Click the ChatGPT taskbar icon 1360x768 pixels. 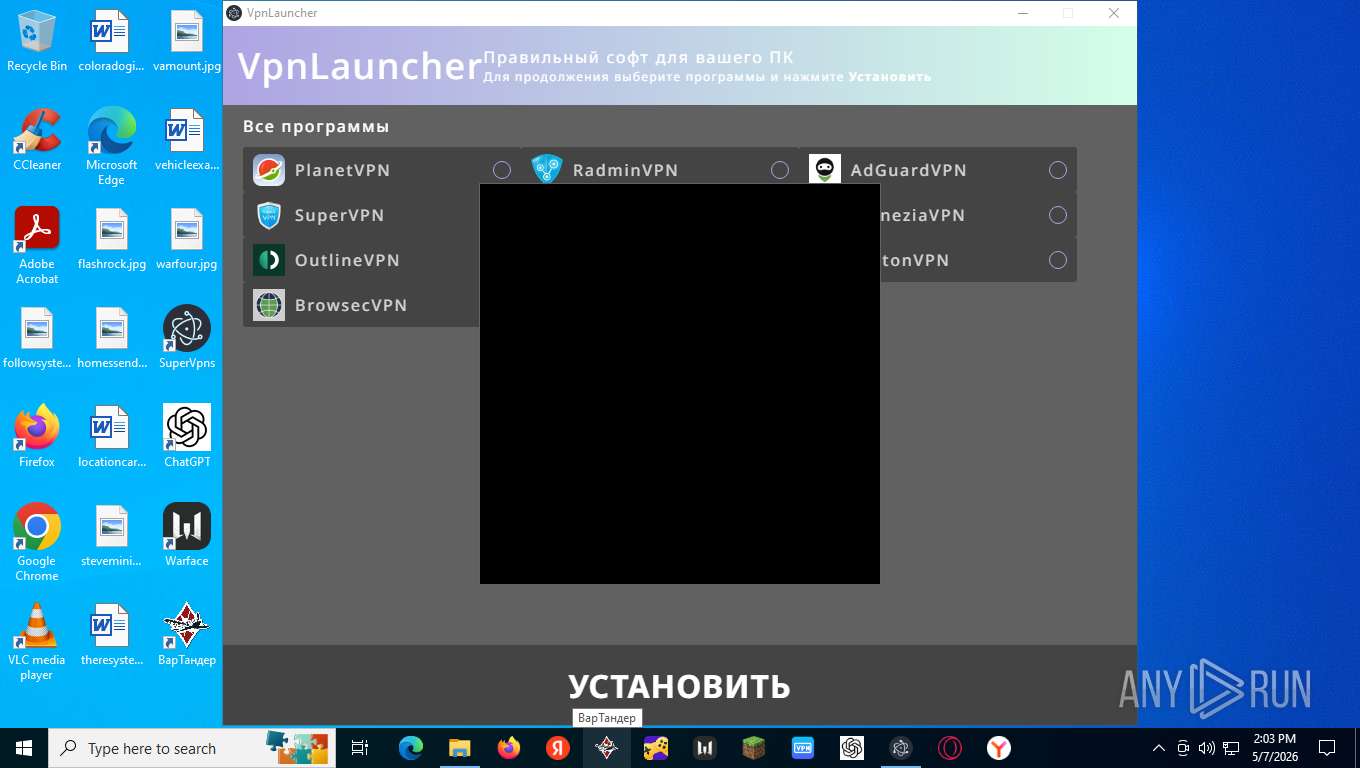tap(852, 748)
